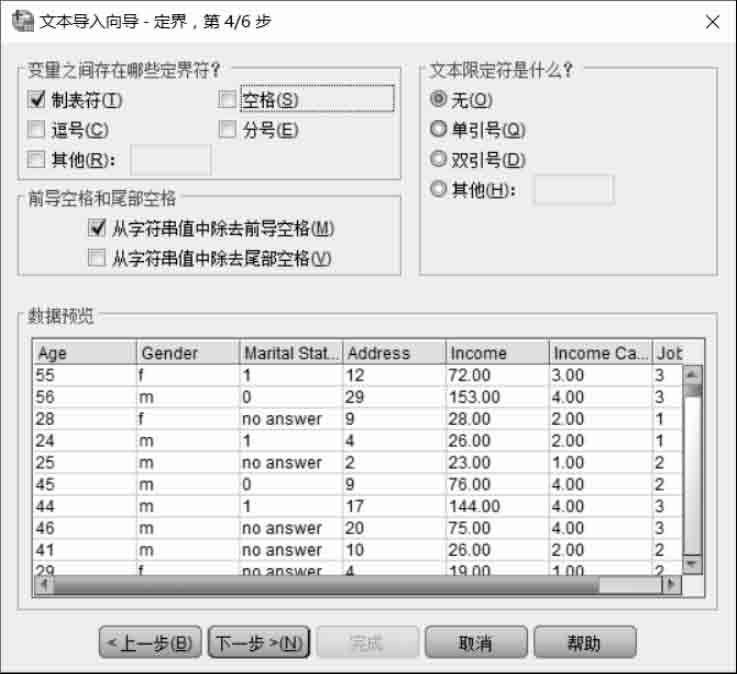Image resolution: width=737 pixels, height=674 pixels.
Task: Click the wizard title bar icon
Action: (x=23, y=21)
